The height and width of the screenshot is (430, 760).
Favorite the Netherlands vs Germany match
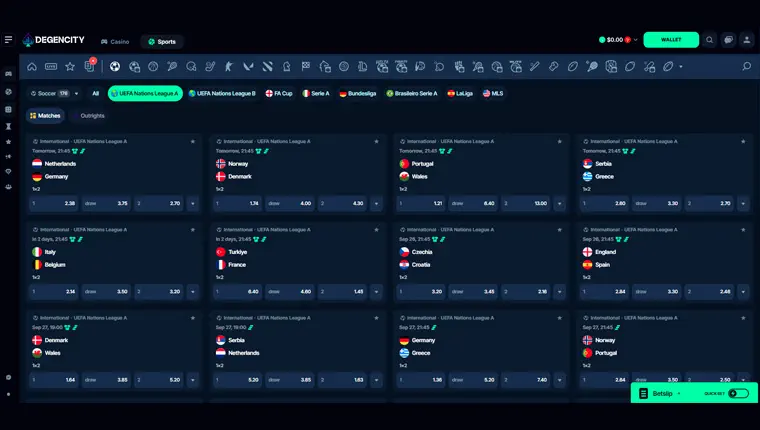[193, 142]
